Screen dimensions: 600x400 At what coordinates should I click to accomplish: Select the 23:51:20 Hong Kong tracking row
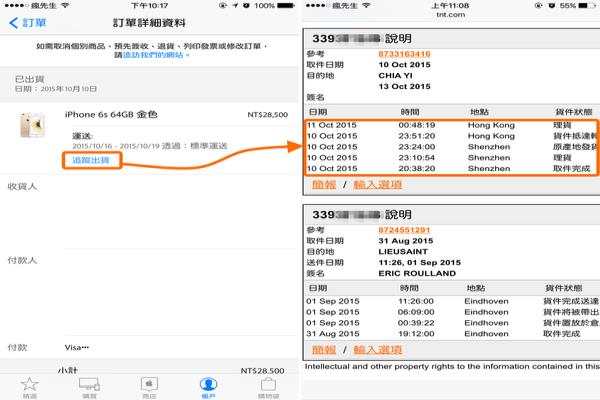452,136
